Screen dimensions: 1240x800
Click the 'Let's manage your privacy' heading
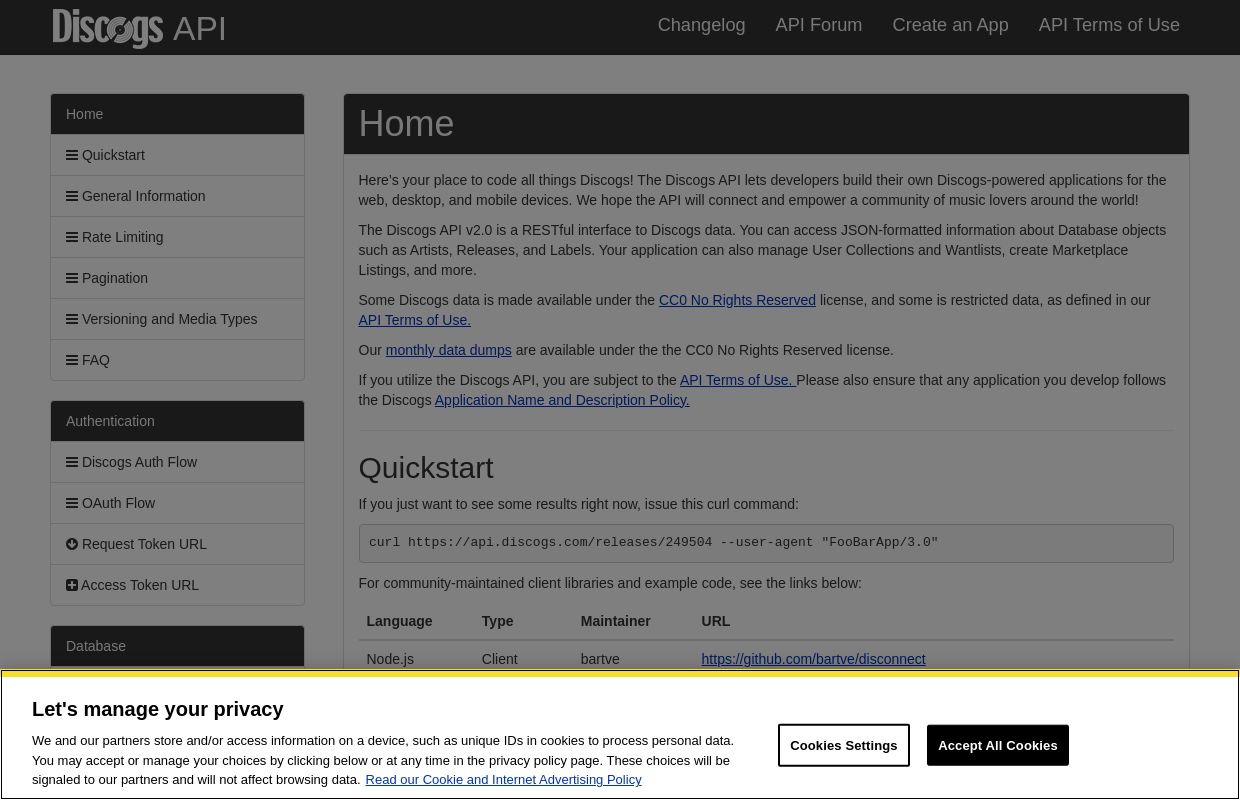(x=158, y=709)
